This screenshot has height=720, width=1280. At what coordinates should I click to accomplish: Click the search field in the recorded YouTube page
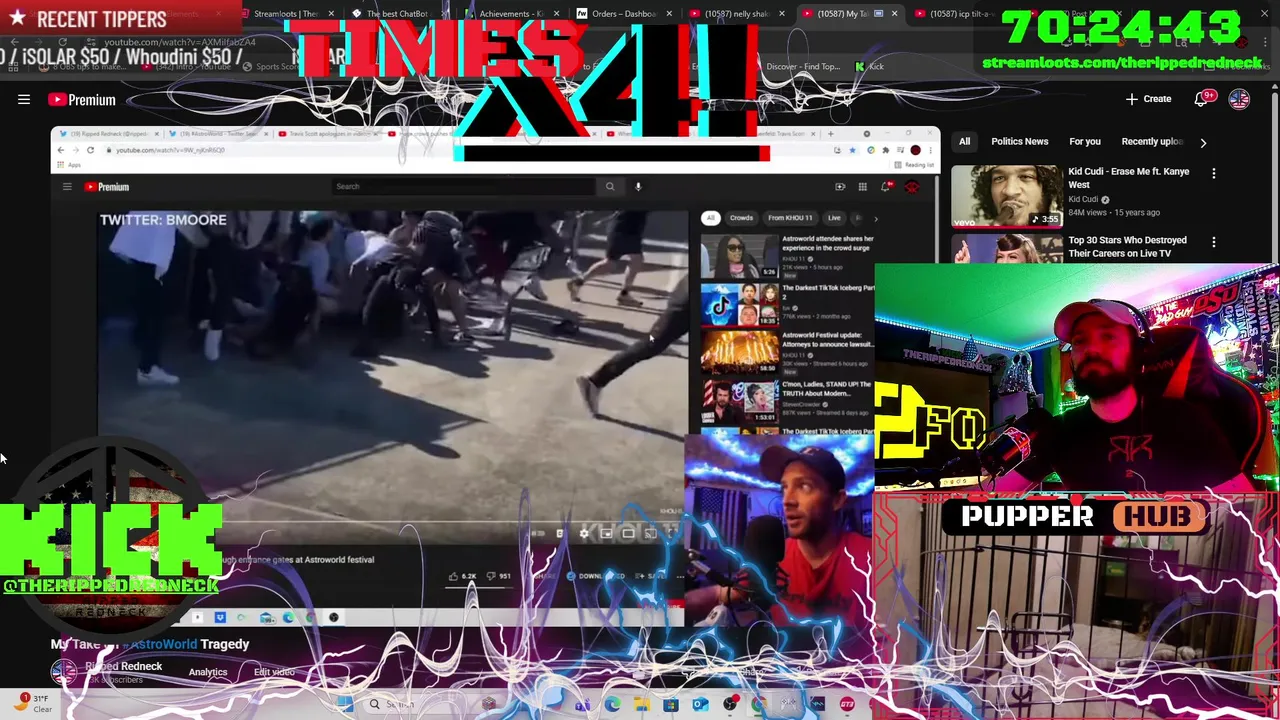[465, 186]
